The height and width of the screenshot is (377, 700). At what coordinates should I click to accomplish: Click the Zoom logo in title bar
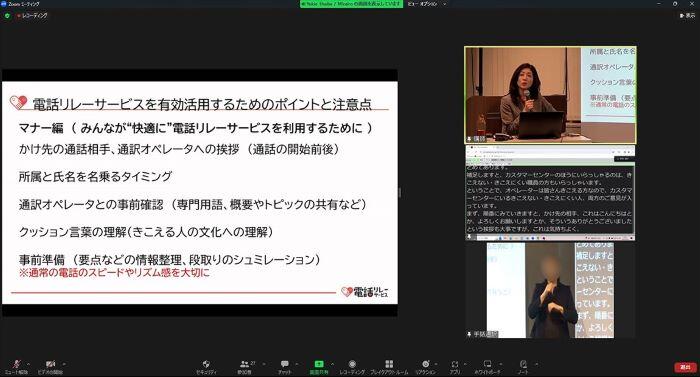[4, 4]
